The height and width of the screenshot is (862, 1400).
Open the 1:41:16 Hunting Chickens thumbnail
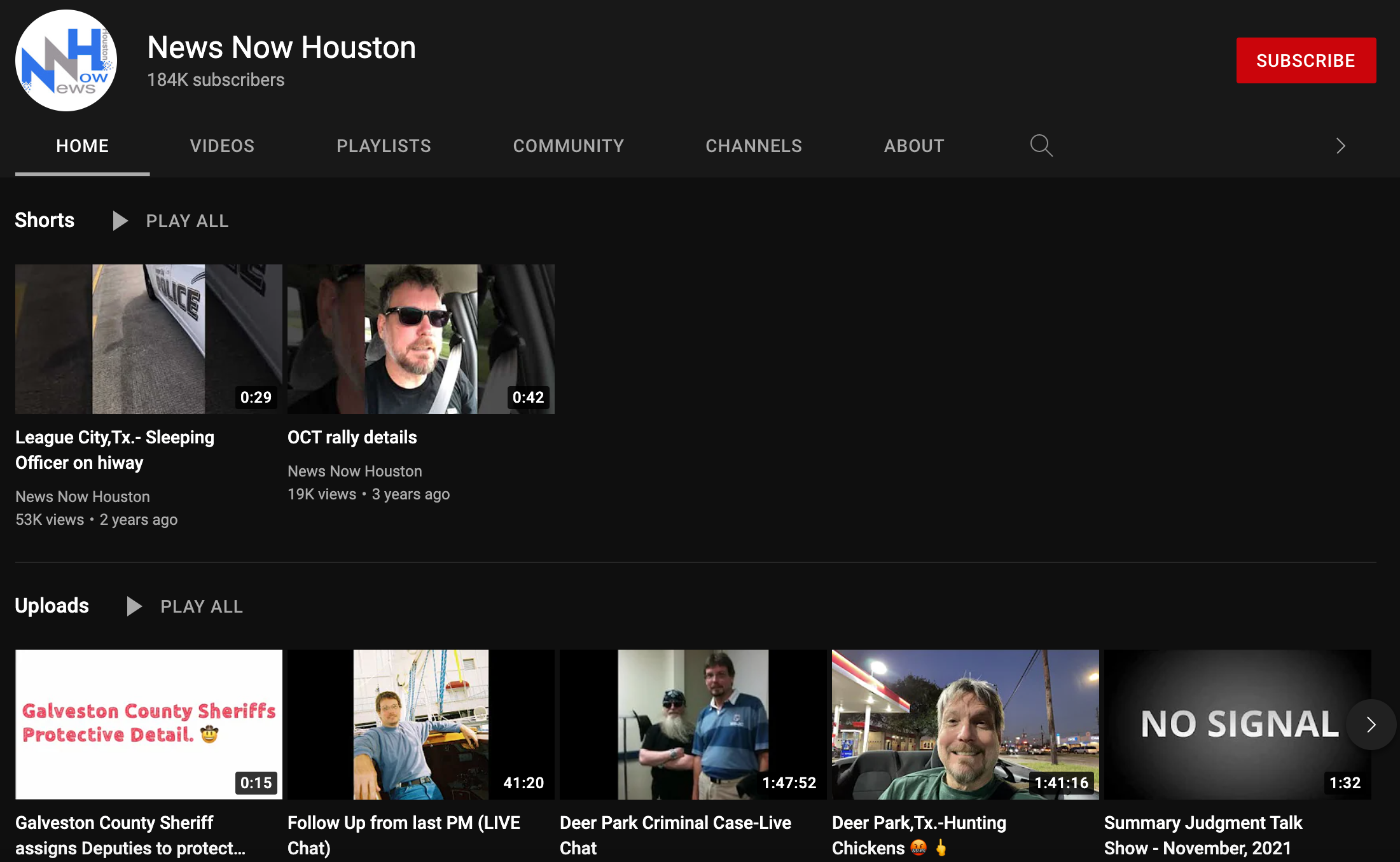(966, 725)
